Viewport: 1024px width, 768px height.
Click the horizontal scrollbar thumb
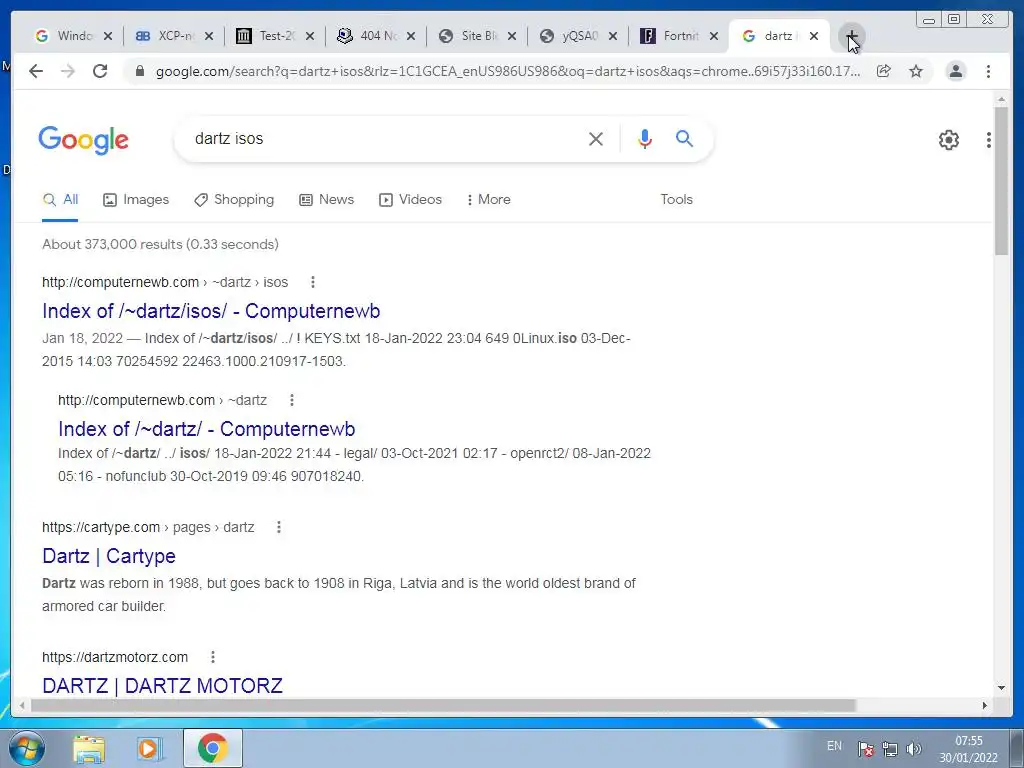point(443,705)
